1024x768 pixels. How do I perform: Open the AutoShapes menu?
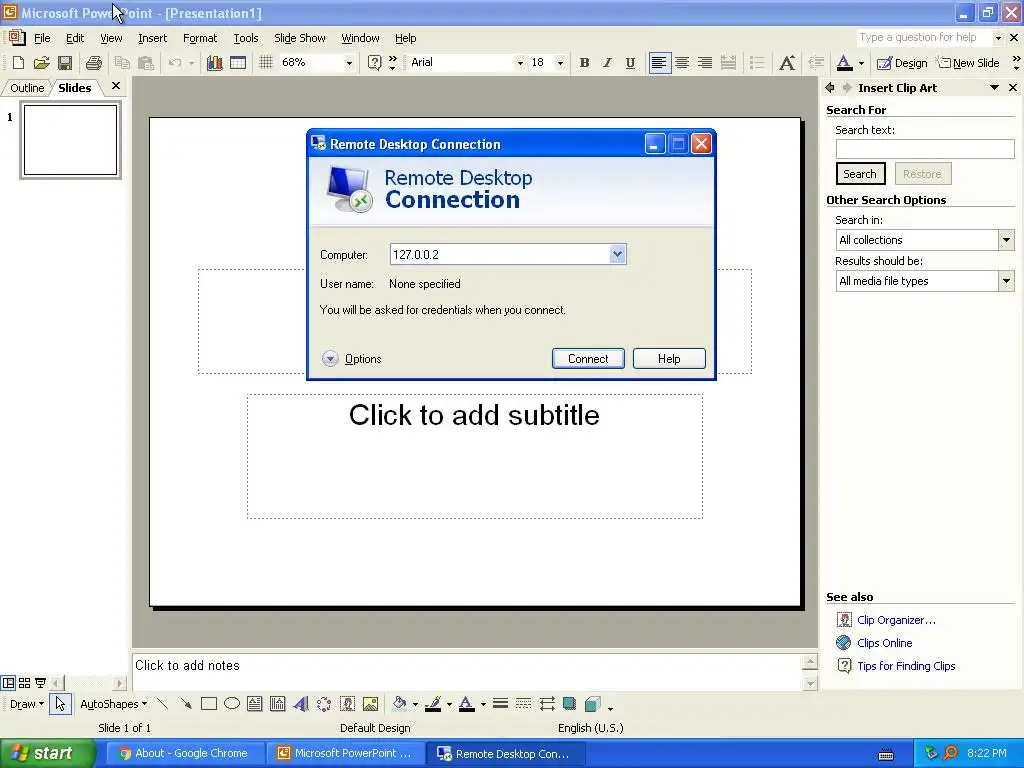[114, 704]
